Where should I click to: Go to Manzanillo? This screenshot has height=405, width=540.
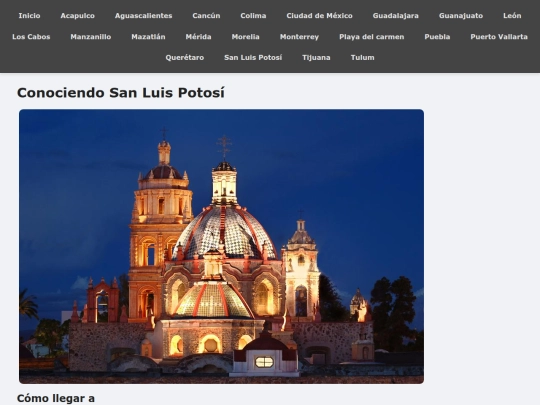(91, 37)
